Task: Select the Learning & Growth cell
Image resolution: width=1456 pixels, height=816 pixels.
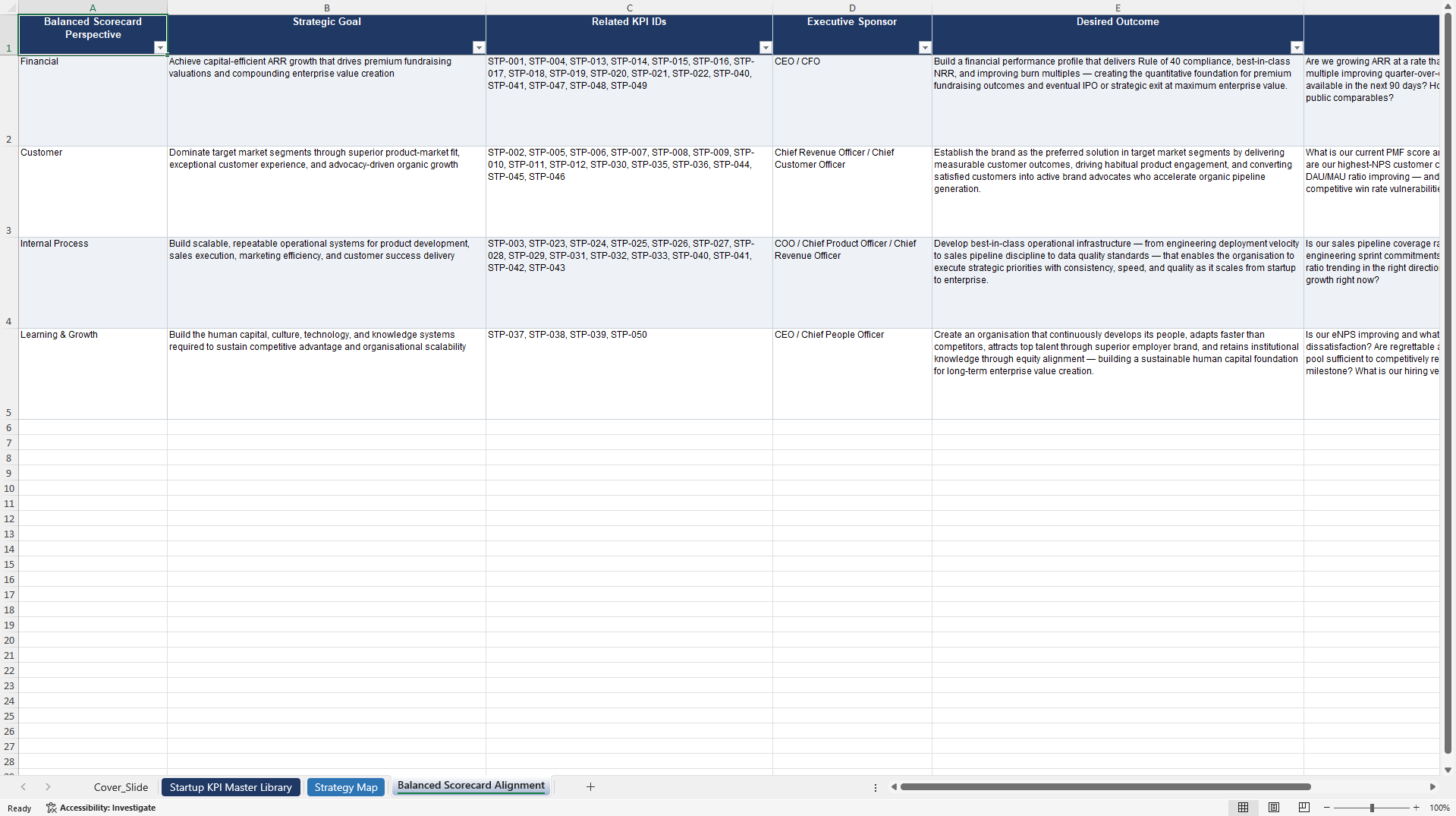Action: 93,373
